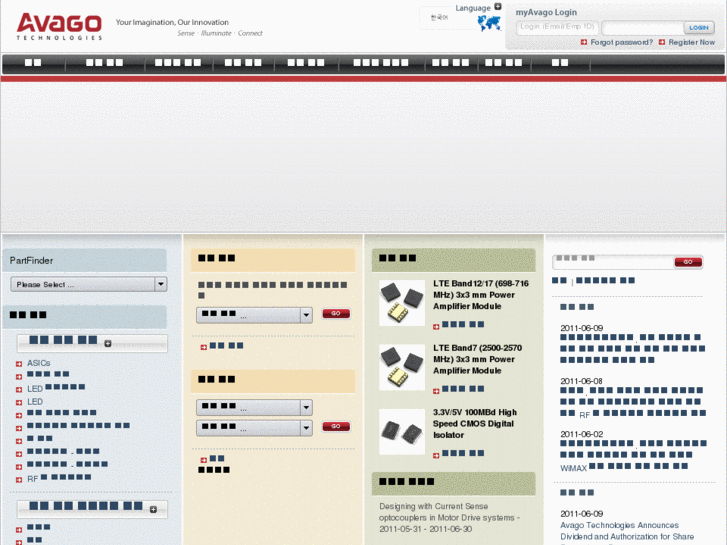Image resolution: width=727 pixels, height=545 pixels.
Task: Open the Forgot password link
Action: (621, 42)
